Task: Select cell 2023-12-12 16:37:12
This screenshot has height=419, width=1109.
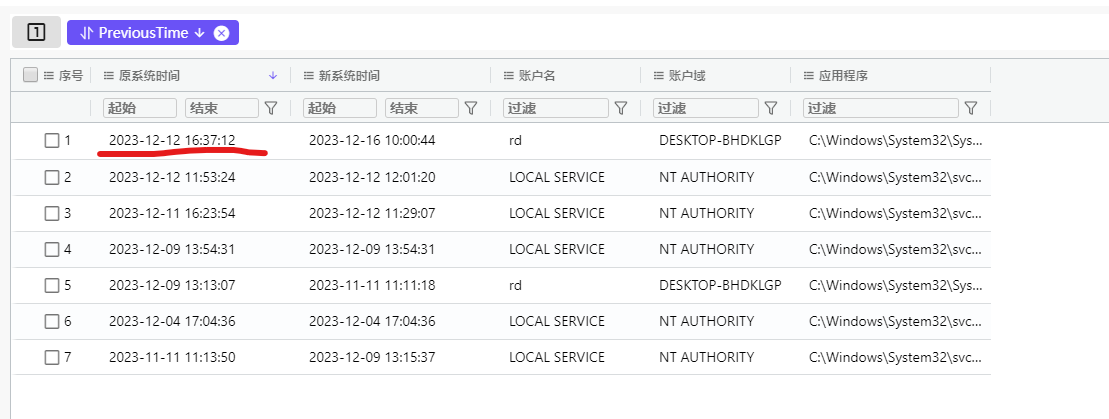Action: pyautogui.click(x=172, y=141)
